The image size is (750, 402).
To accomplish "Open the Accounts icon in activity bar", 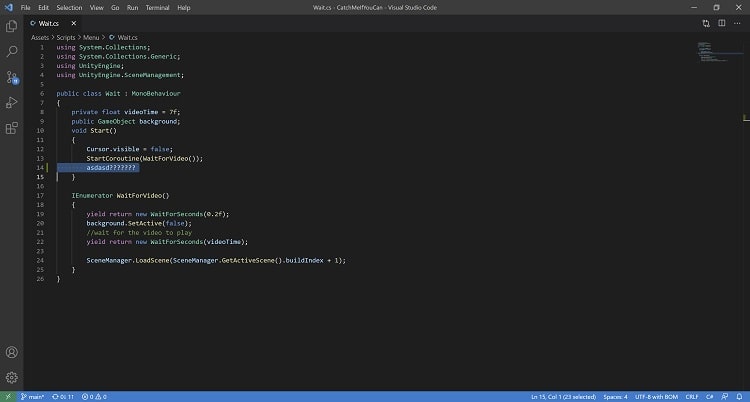I will click(x=11, y=352).
